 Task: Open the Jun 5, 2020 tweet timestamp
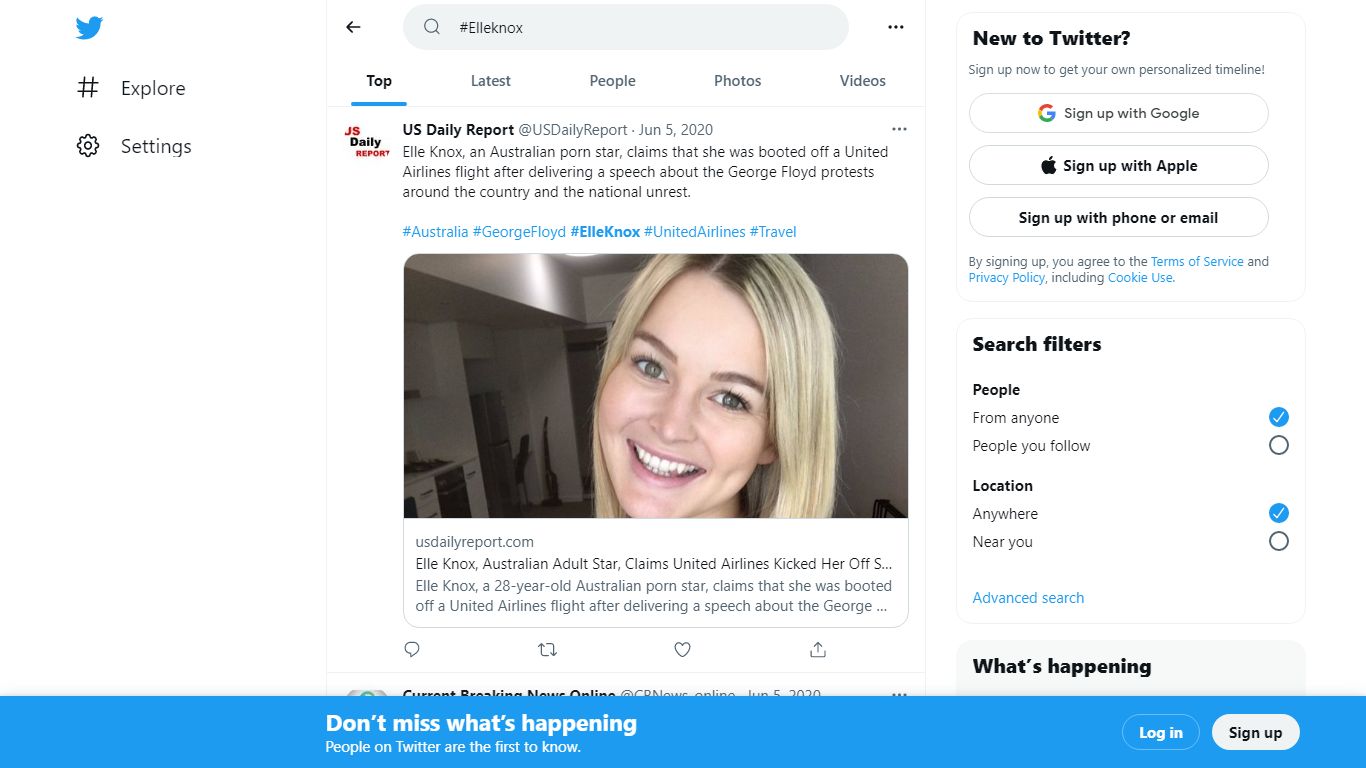click(676, 129)
